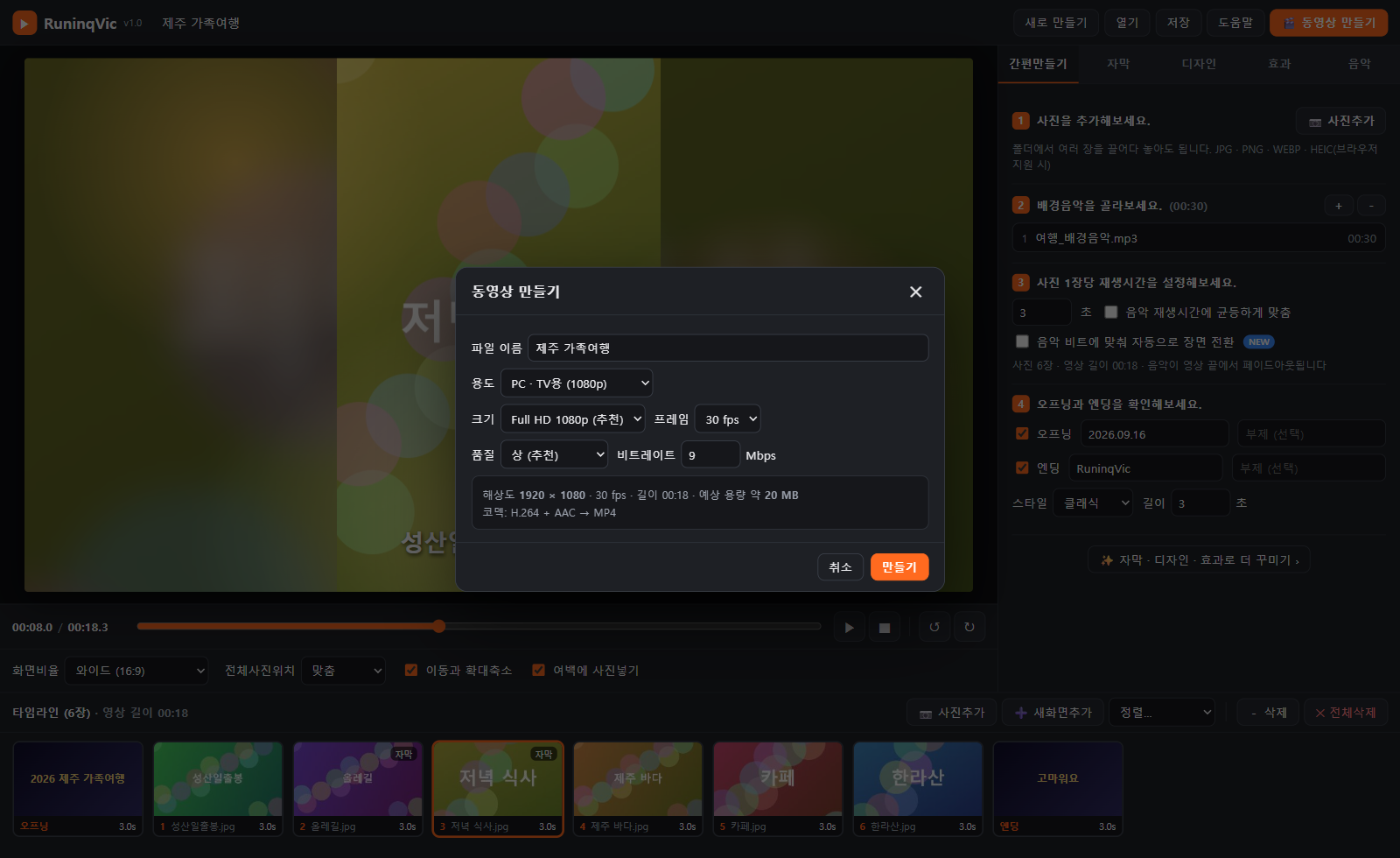Open the 프레임 fps dropdown

coord(728,419)
